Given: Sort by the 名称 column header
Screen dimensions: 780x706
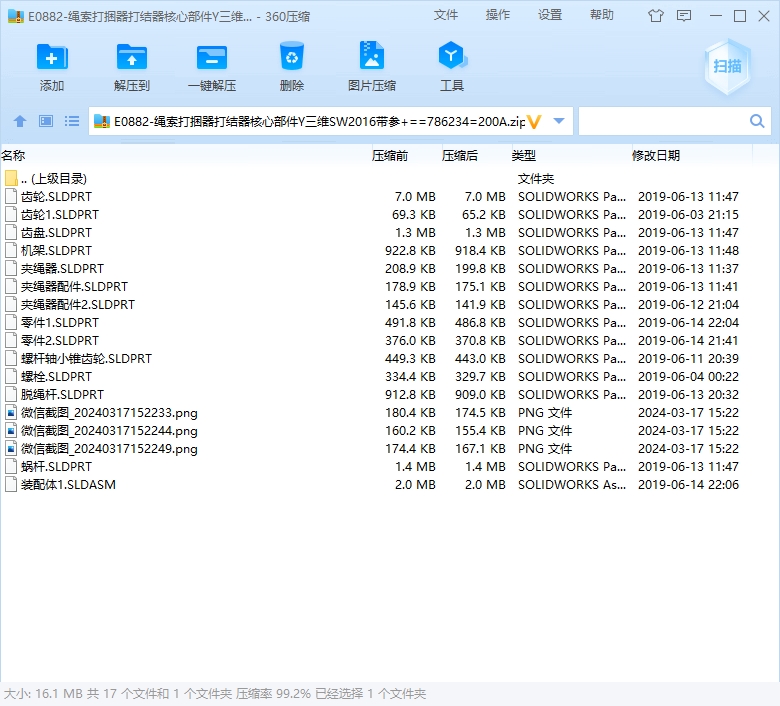Looking at the screenshot, I should click(x=13, y=156).
